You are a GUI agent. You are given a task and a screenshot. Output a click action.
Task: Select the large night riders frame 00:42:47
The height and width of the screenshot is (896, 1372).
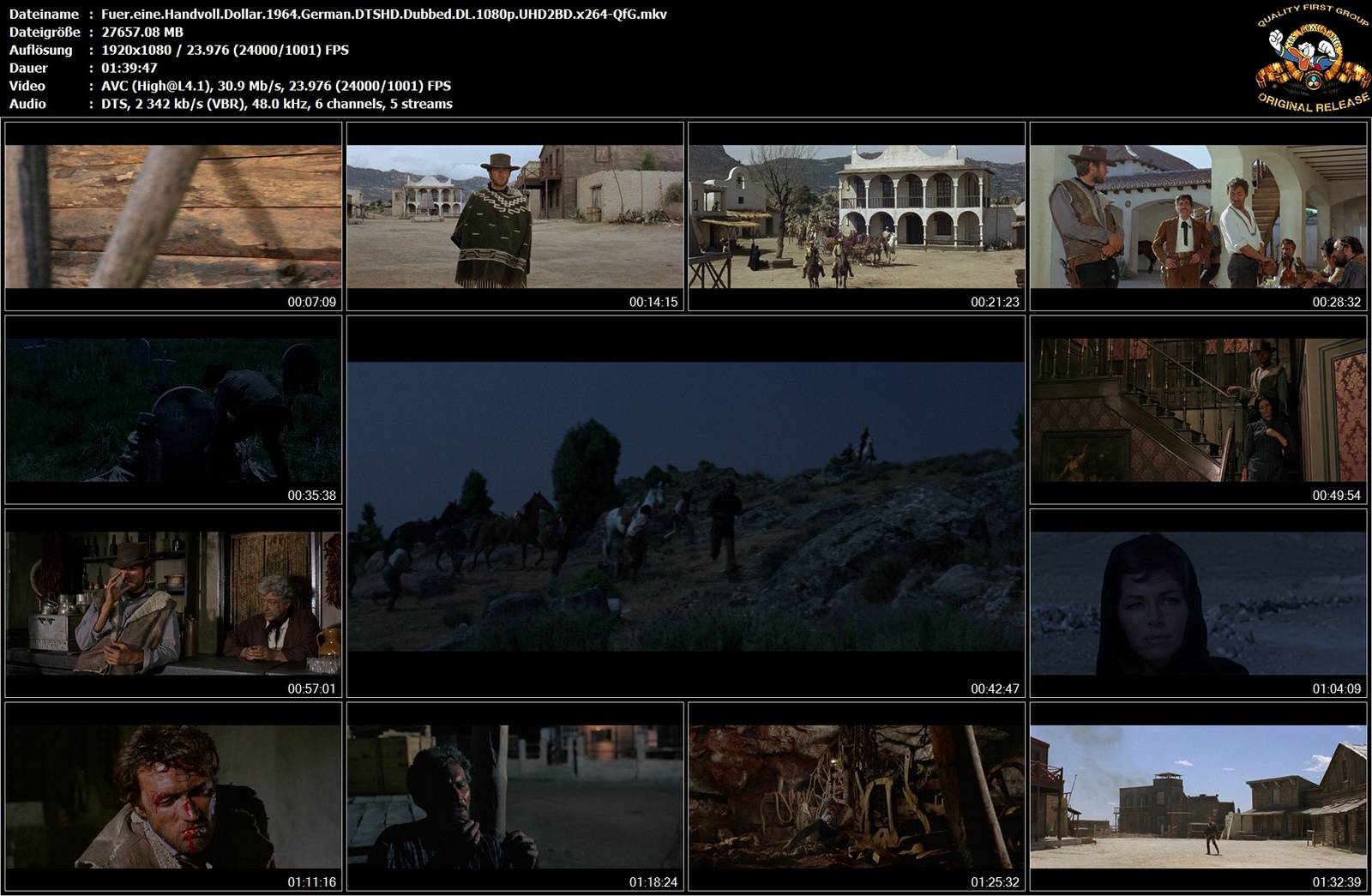point(686,506)
